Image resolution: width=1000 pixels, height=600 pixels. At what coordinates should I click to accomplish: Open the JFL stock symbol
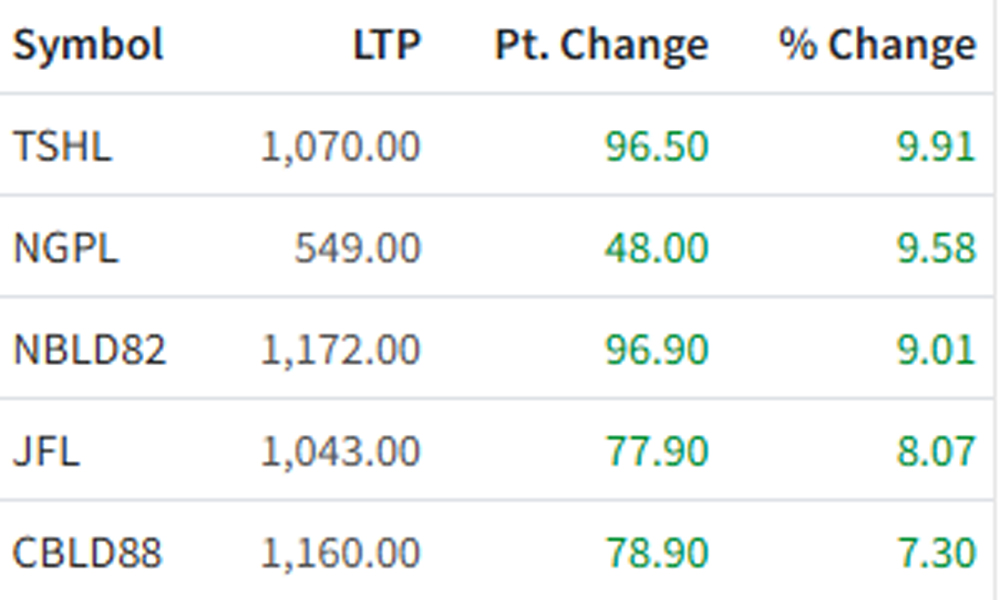[x=47, y=451]
